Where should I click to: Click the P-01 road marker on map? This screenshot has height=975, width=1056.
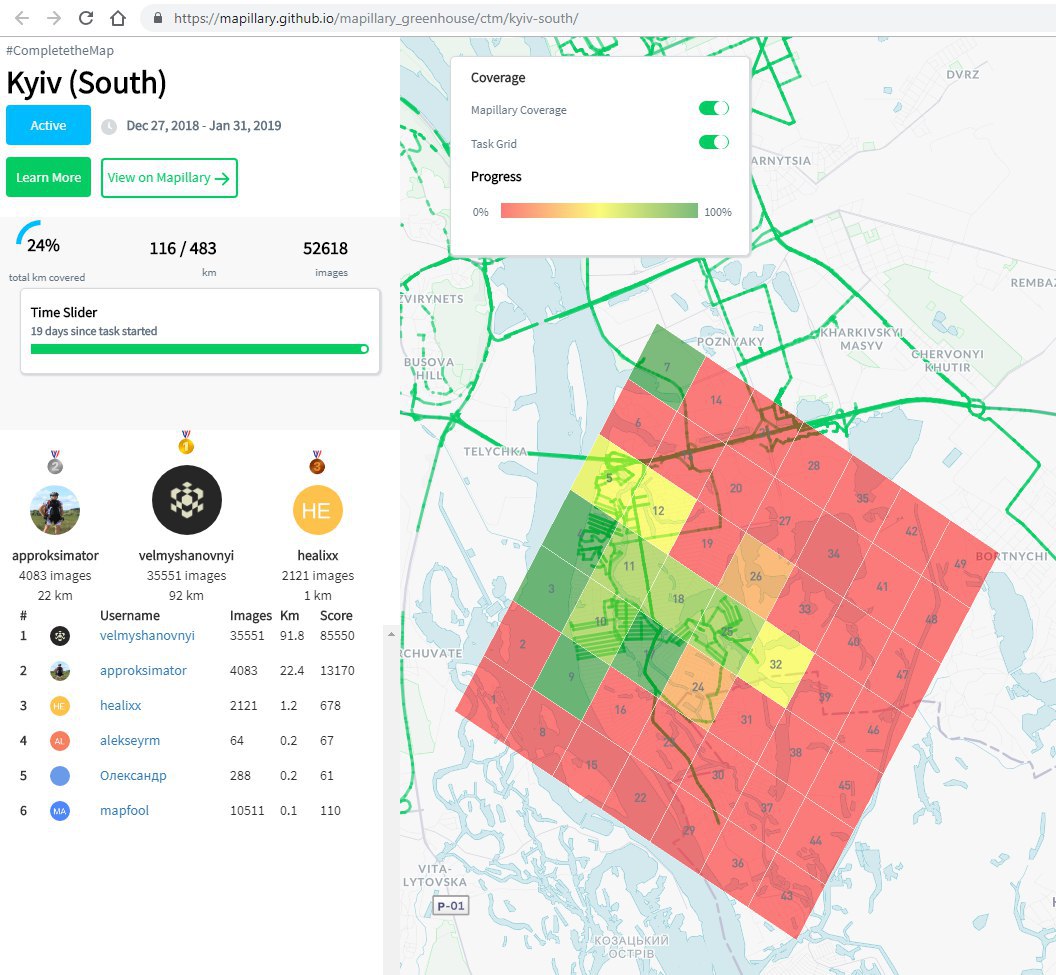tap(451, 906)
